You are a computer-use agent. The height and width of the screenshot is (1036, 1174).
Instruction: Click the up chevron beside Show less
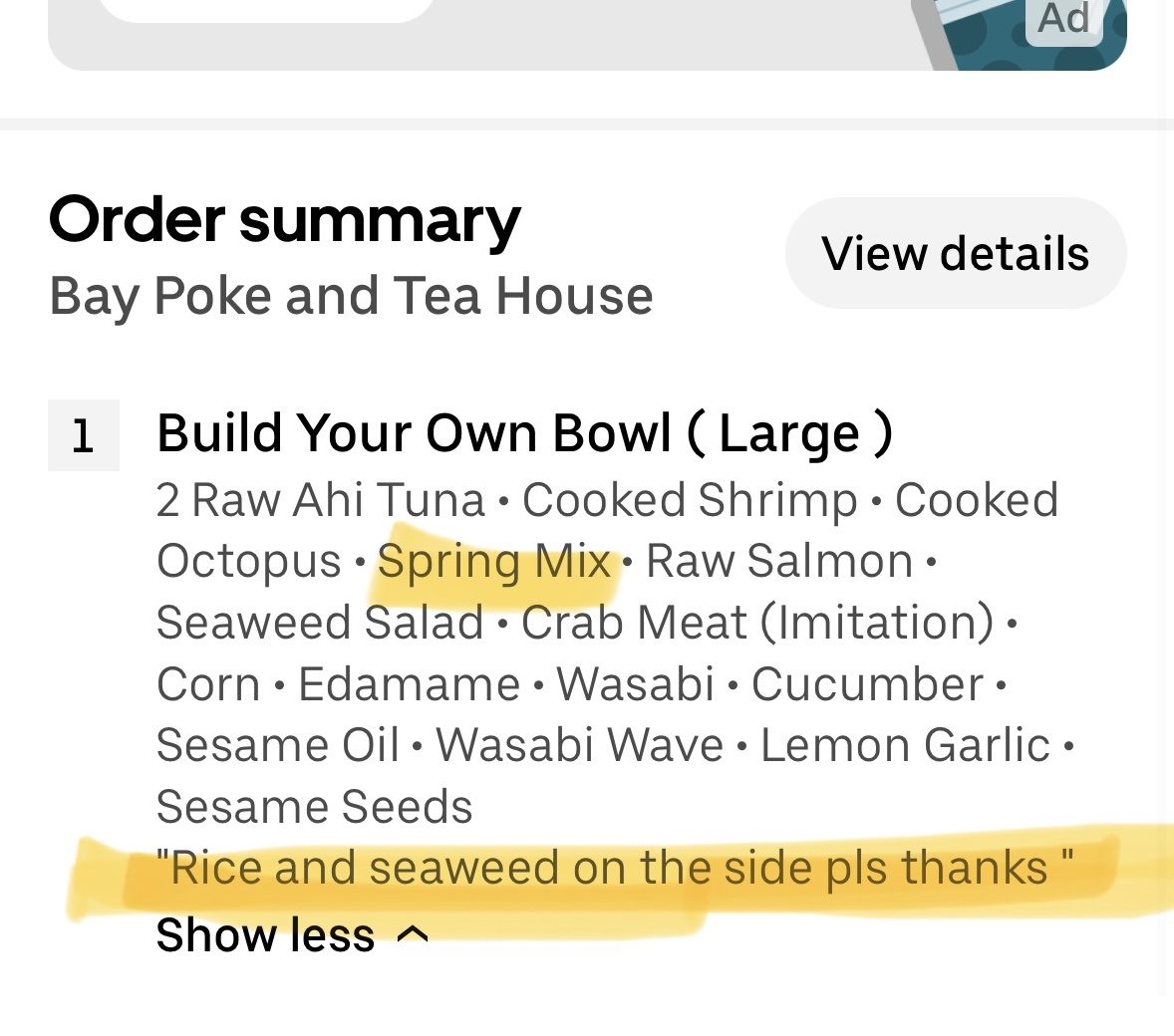(x=413, y=934)
